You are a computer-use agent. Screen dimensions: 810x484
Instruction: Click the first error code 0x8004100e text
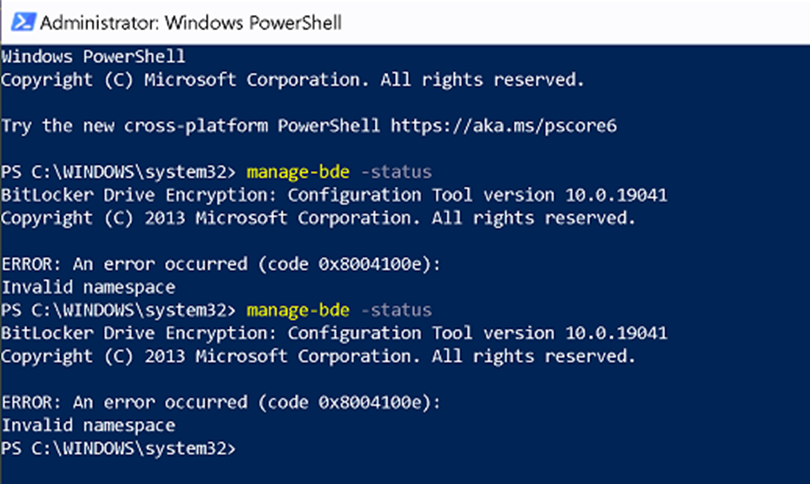tap(370, 264)
